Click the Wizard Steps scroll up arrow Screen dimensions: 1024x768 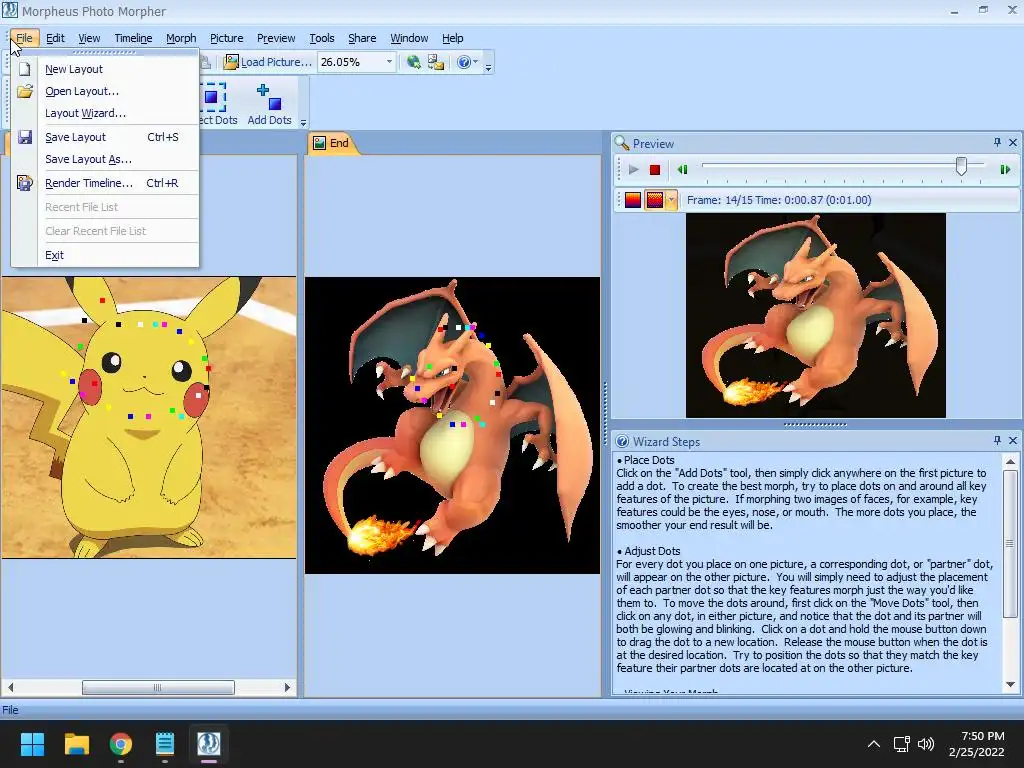pos(1010,462)
